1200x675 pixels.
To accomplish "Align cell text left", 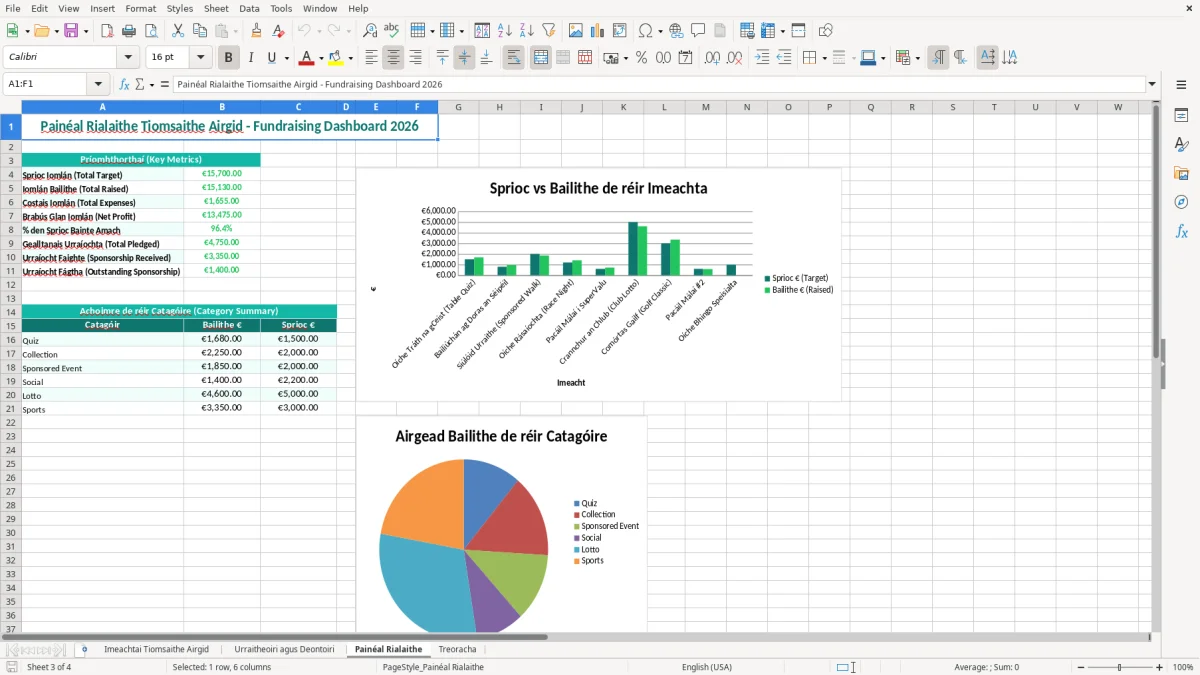I will [371, 58].
